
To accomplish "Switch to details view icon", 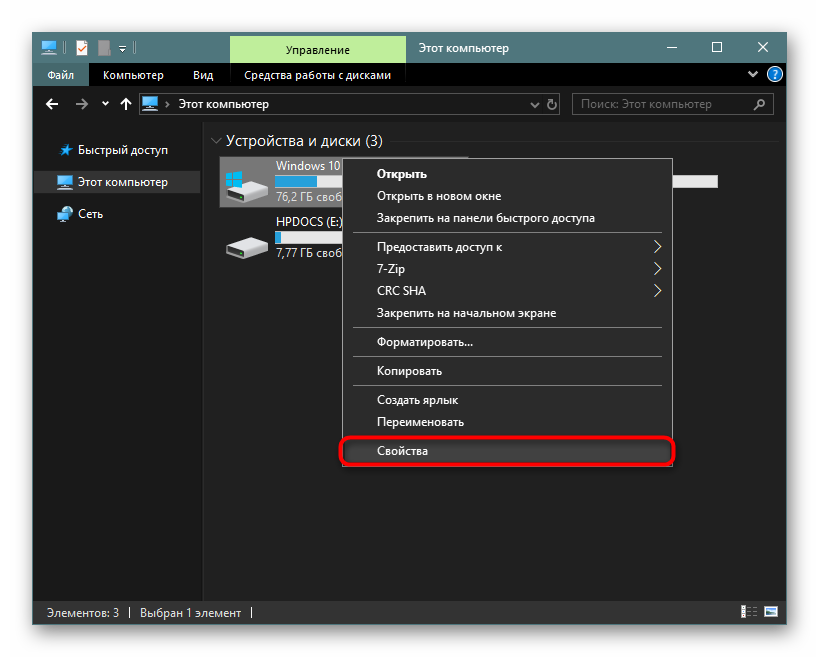I will click(749, 612).
